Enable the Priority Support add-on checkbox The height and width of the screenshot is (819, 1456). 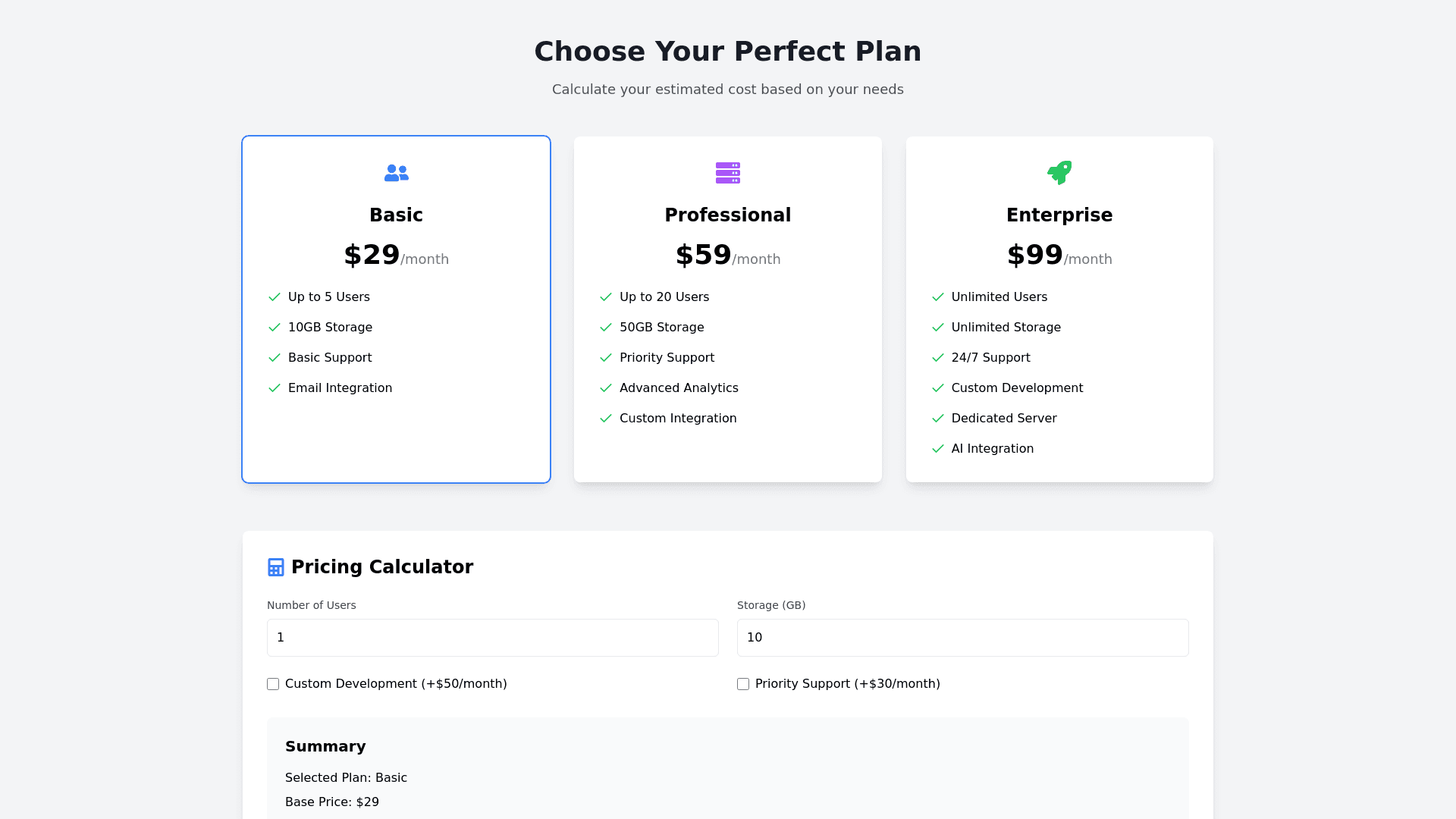click(743, 684)
